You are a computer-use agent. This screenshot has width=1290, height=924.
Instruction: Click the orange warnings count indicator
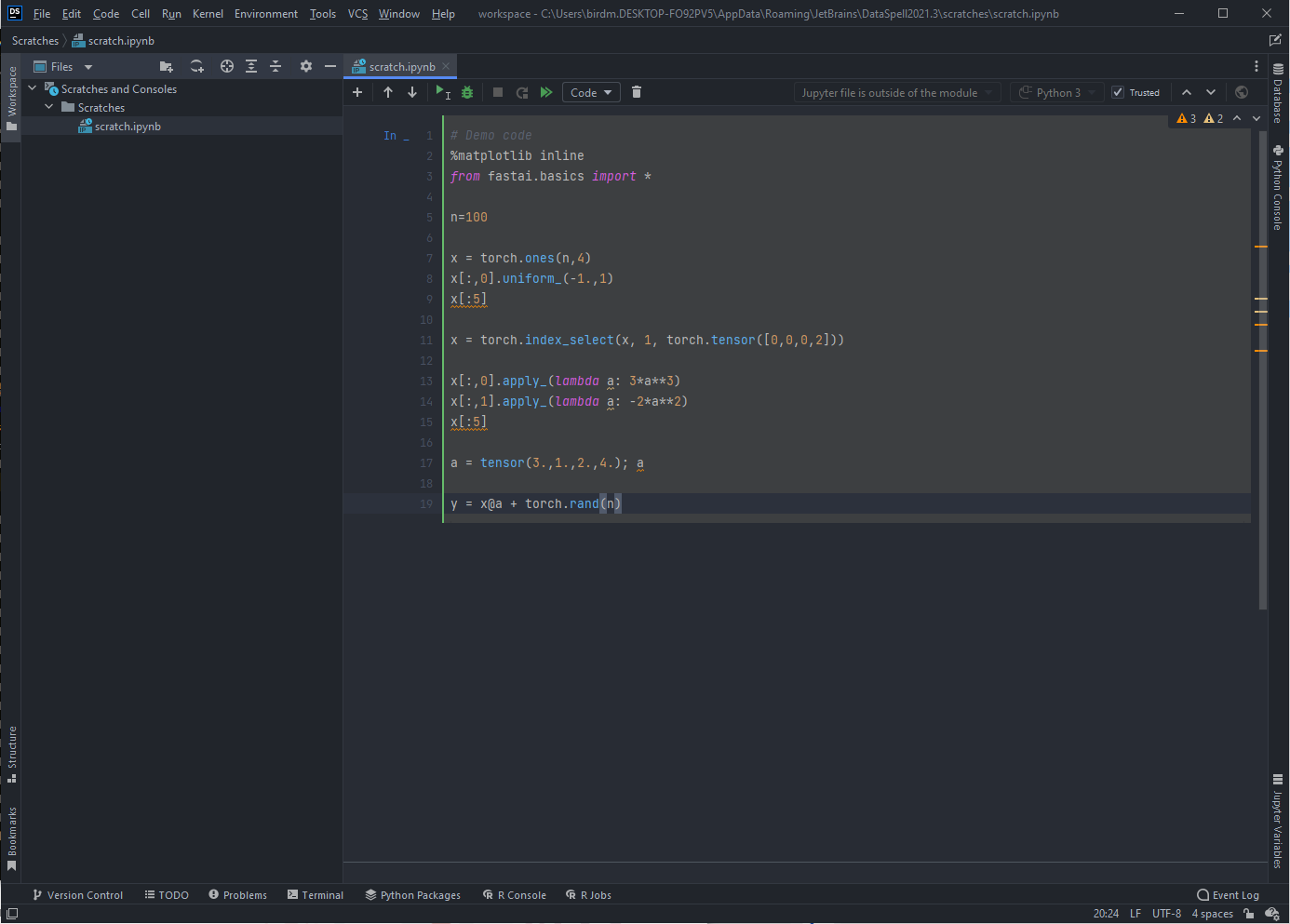tap(1184, 119)
